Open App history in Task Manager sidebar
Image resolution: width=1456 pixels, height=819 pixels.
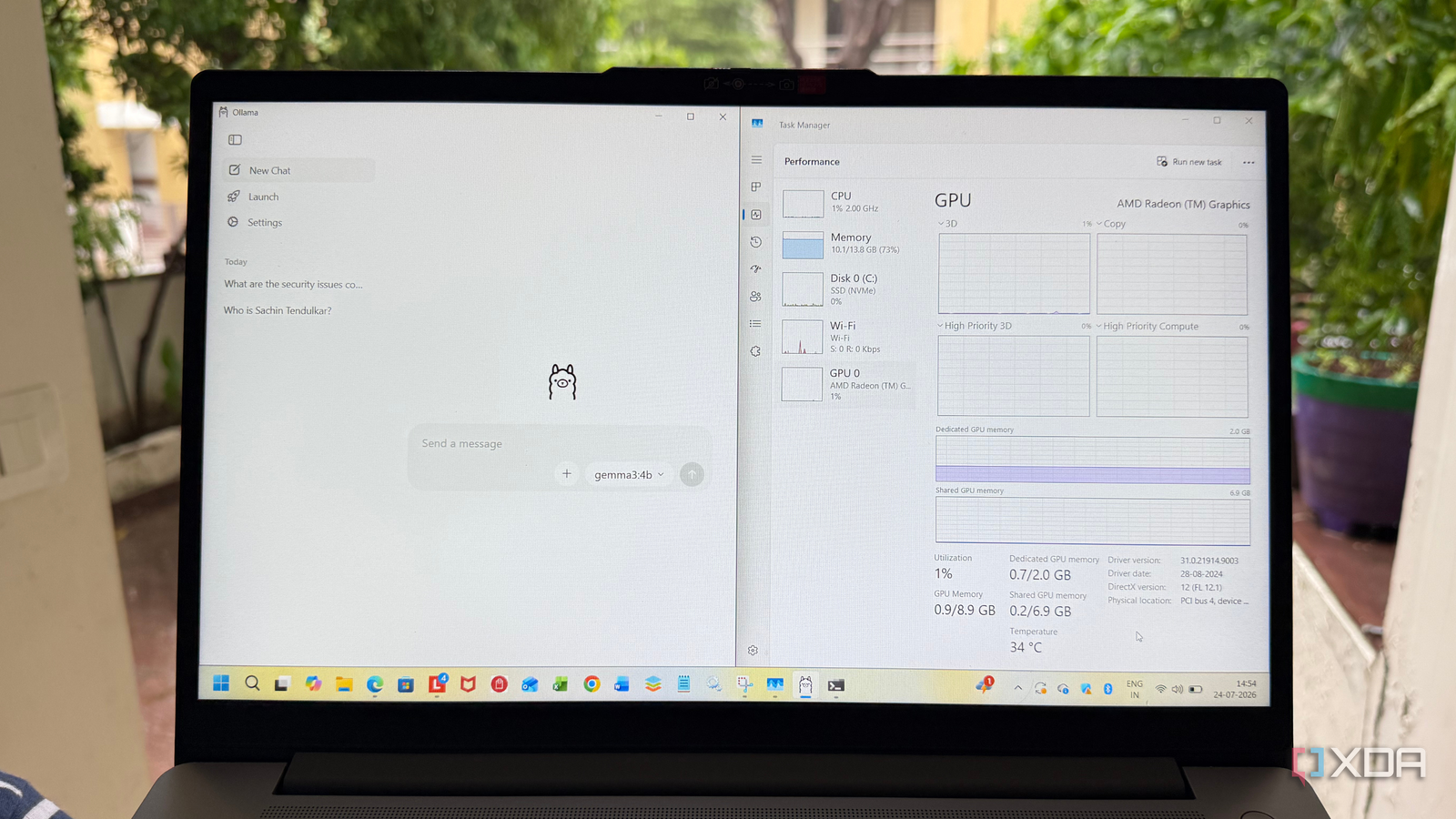click(x=756, y=242)
